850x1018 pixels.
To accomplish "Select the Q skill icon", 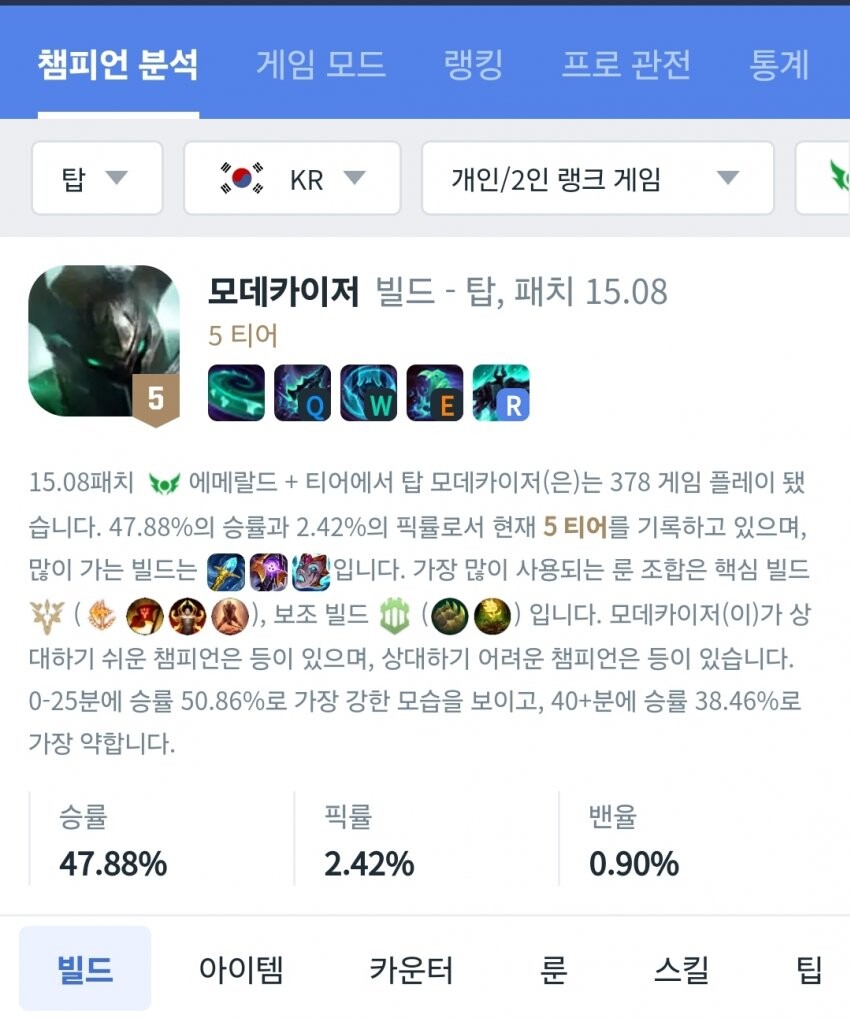I will (303, 392).
